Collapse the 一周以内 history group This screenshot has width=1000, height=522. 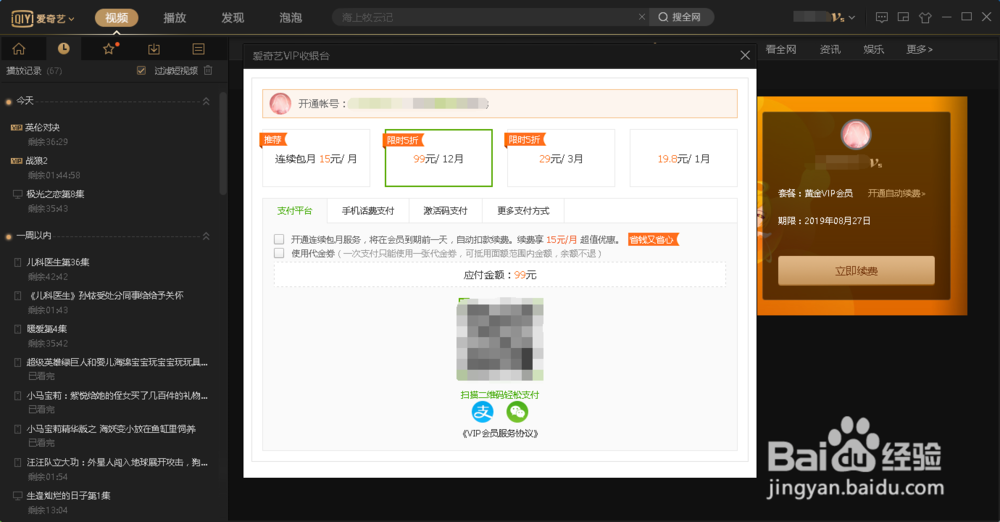point(206,236)
